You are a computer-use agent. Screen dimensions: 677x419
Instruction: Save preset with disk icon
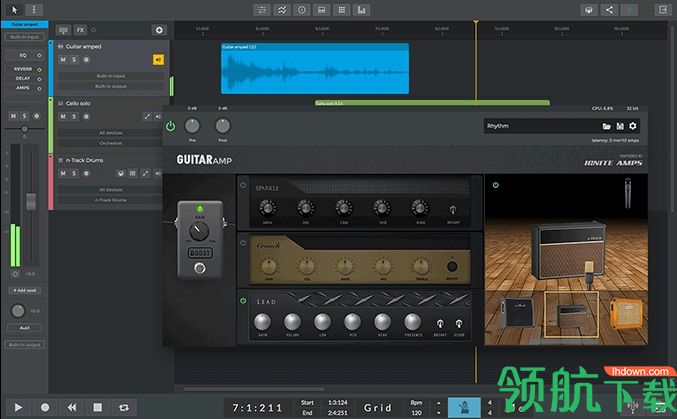(x=620, y=126)
